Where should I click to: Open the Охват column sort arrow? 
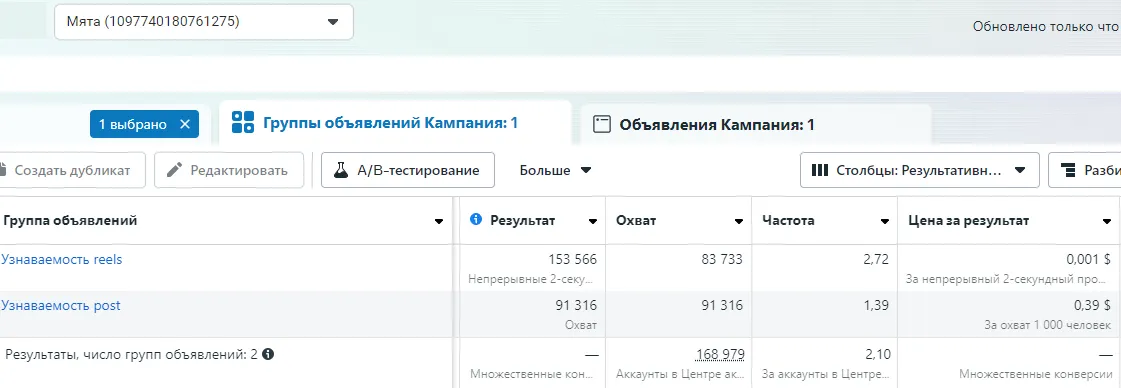739,222
